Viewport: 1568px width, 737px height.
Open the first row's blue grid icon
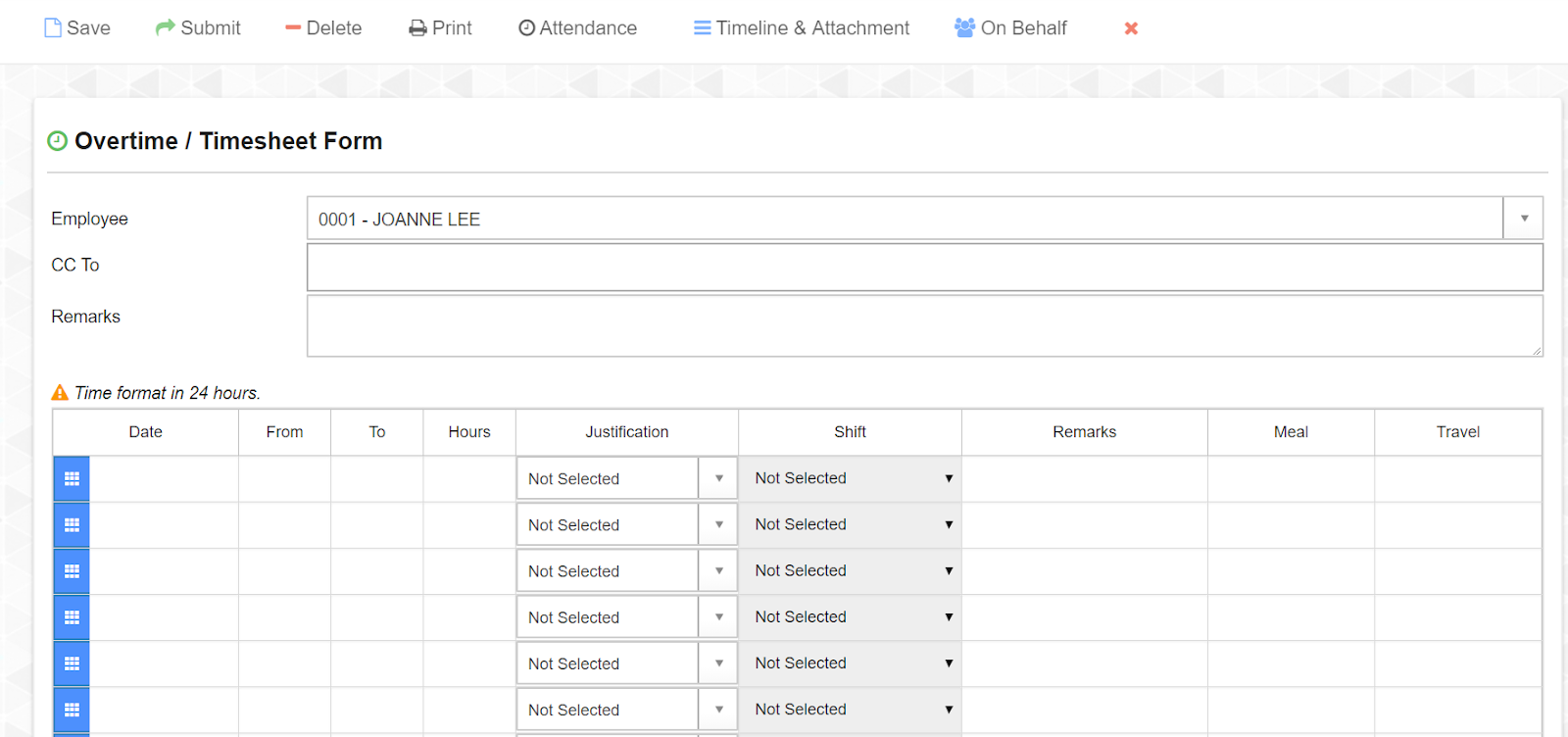point(72,479)
